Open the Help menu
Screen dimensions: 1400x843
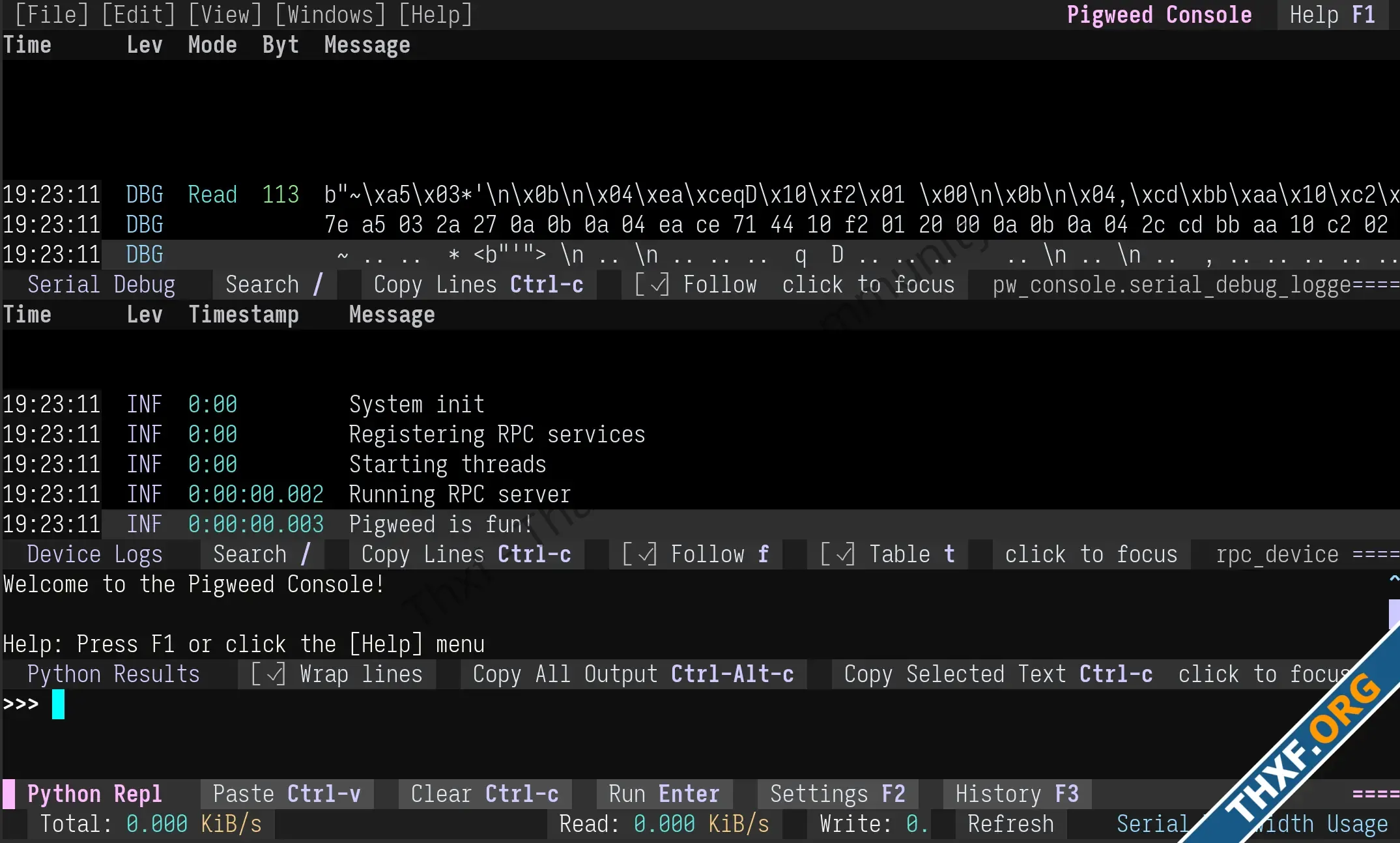(x=435, y=14)
